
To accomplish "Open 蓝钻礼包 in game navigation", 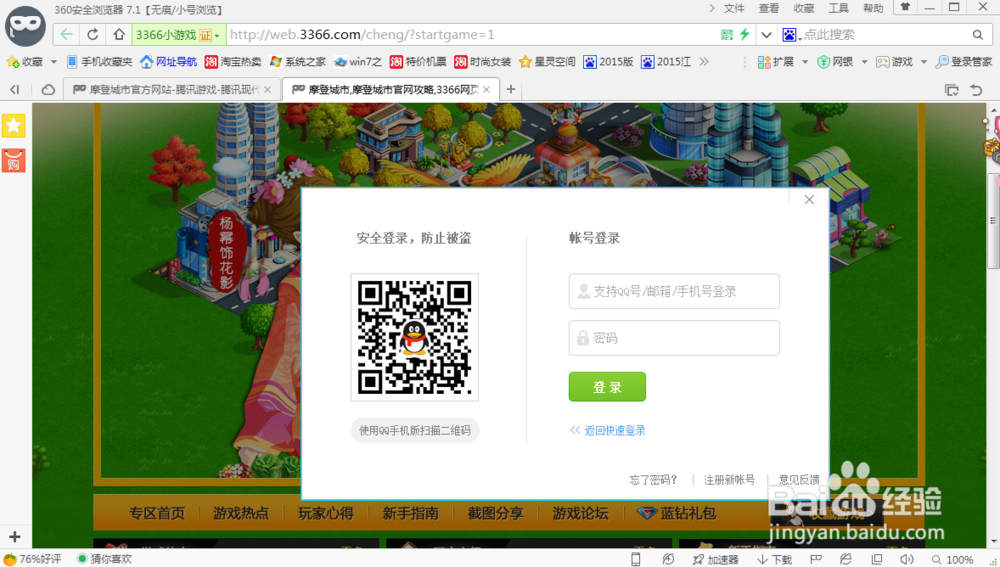I will [x=677, y=513].
